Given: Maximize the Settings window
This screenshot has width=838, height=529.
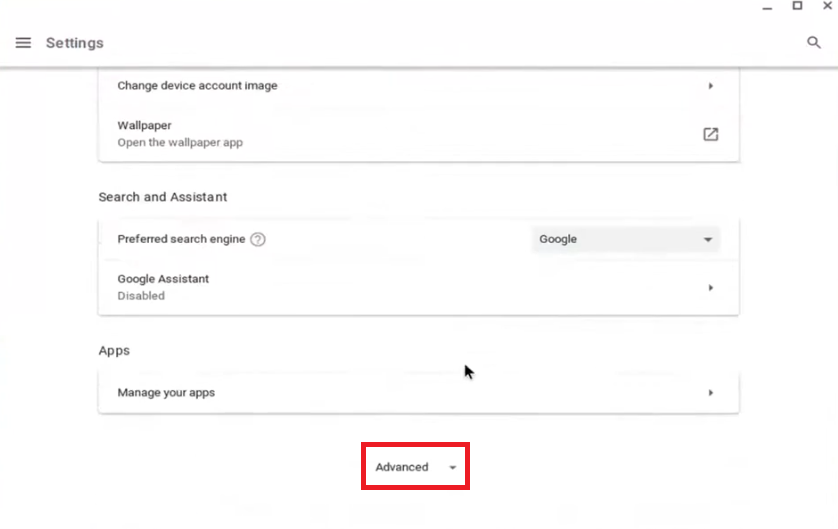Looking at the screenshot, I should pyautogui.click(x=797, y=6).
